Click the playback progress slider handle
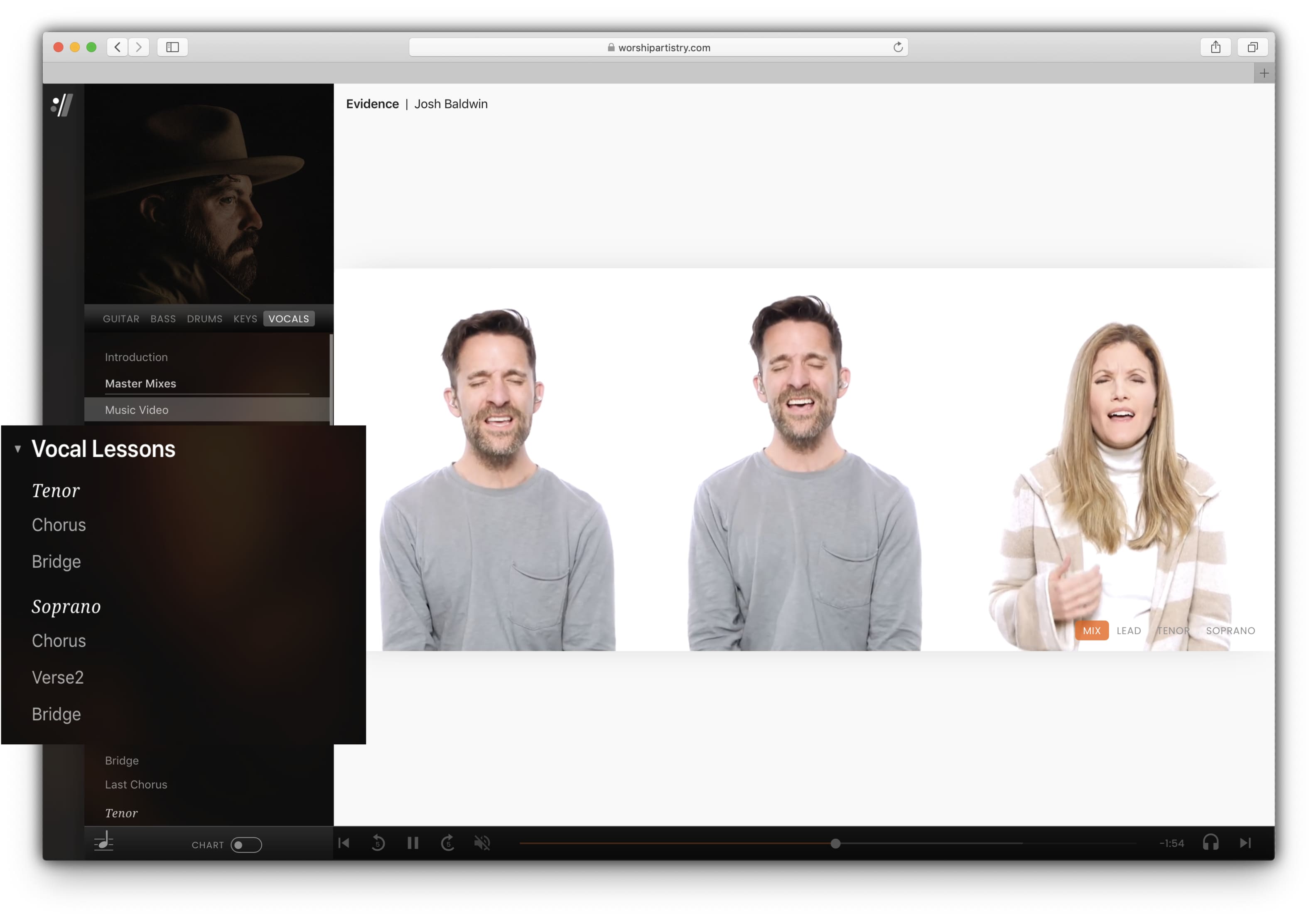Viewport: 1316px width, 921px height. tap(836, 844)
